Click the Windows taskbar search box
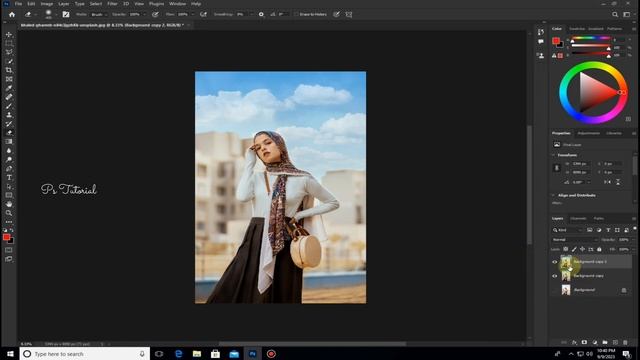 pyautogui.click(x=85, y=354)
